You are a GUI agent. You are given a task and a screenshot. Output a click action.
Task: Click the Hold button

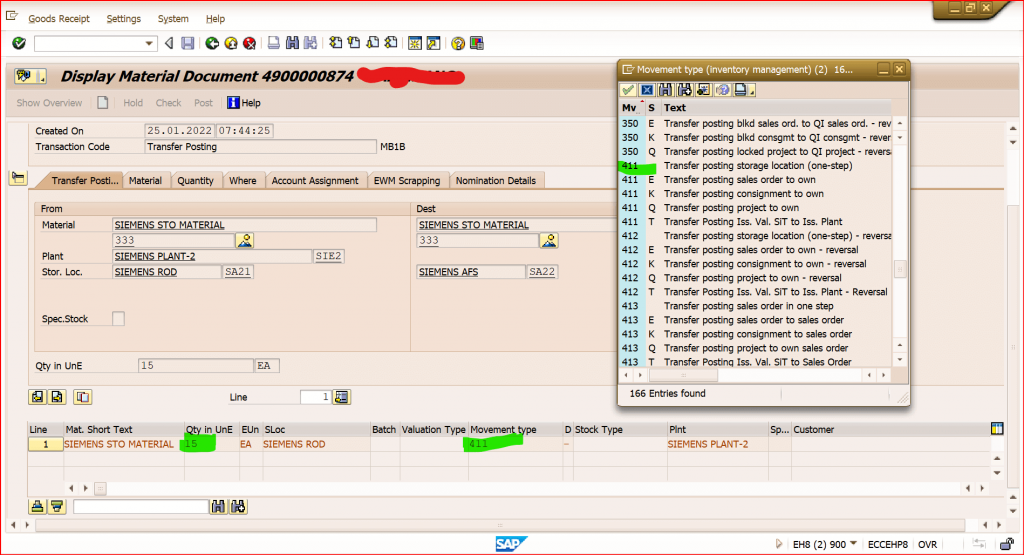point(133,103)
